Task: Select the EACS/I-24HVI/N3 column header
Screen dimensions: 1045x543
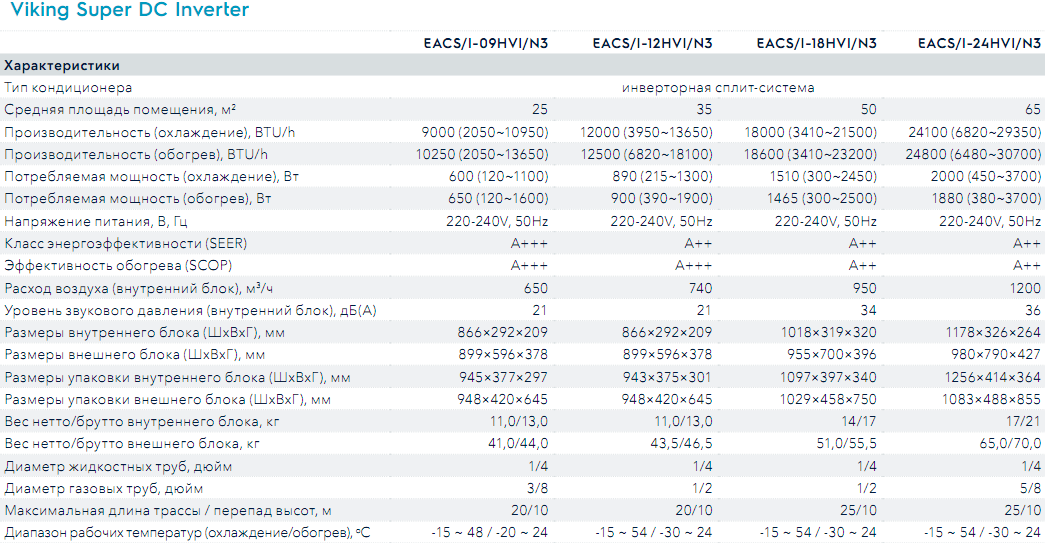Action: 980,43
